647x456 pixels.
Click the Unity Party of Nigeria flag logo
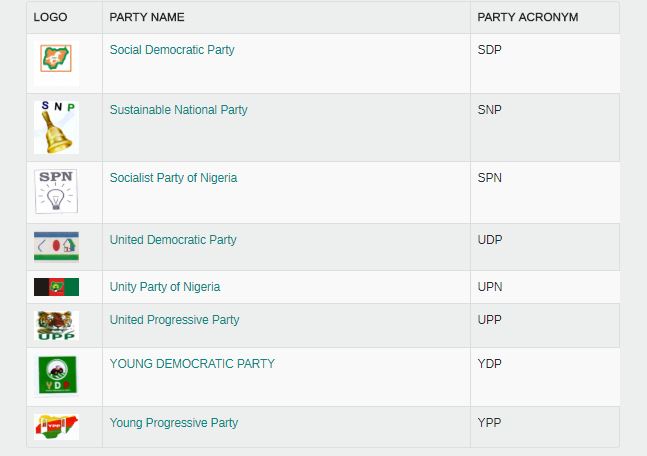click(56, 287)
